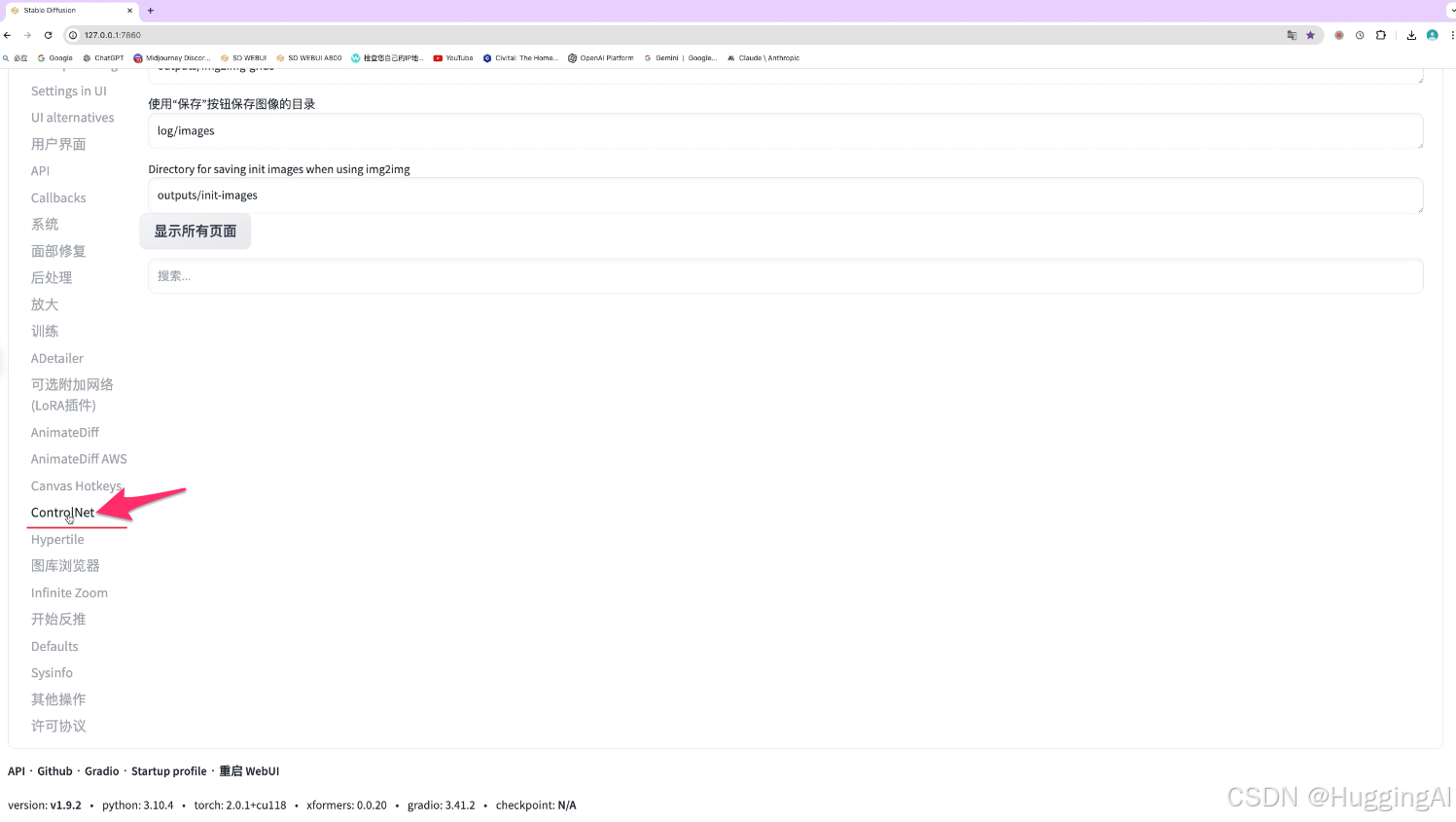Open the Civitai bookmark
This screenshot has height=822, width=1456.
520,58
